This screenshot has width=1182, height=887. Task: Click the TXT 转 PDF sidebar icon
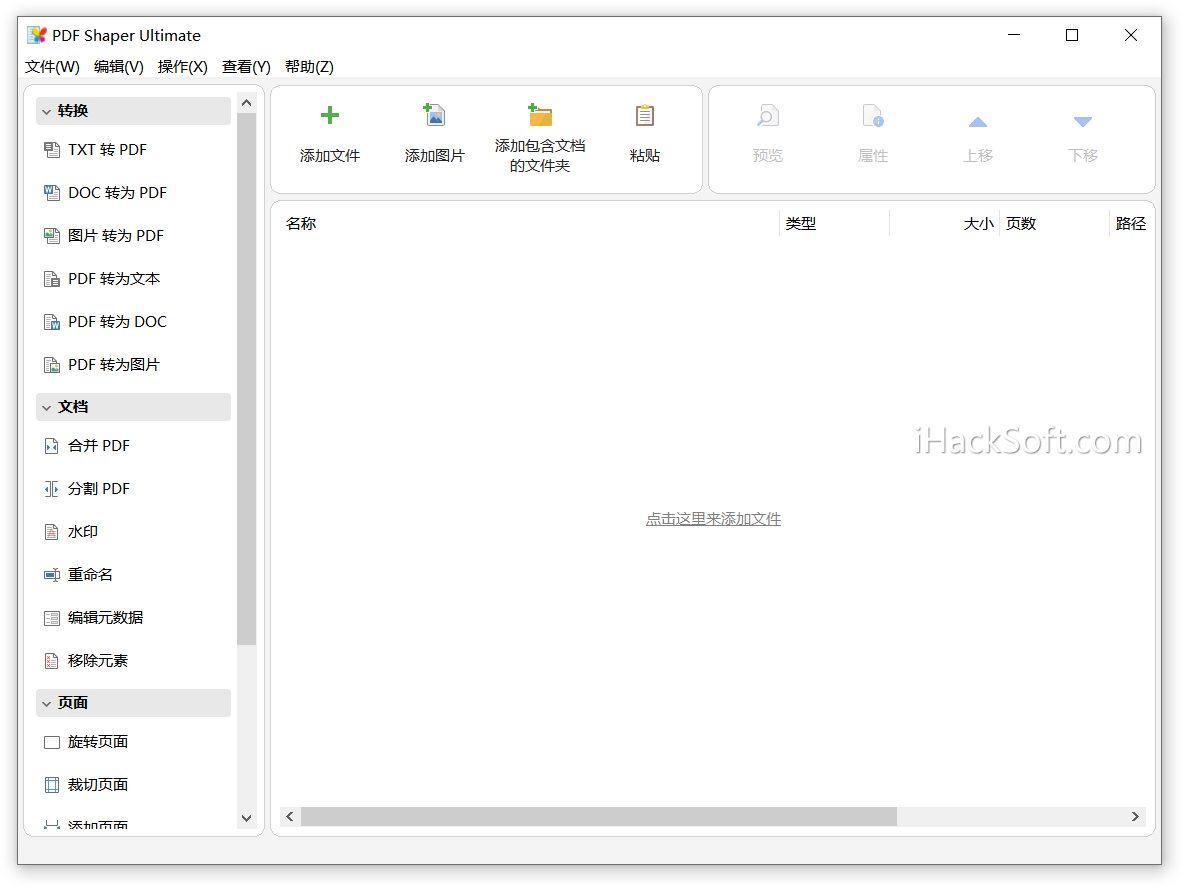pyautogui.click(x=52, y=150)
